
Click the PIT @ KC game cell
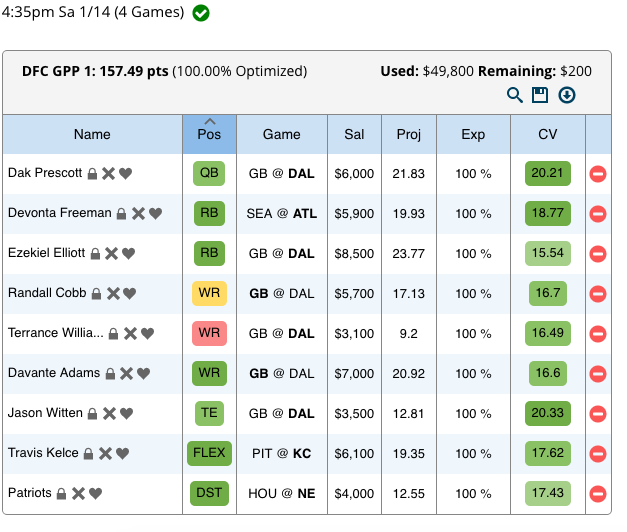coord(282,454)
